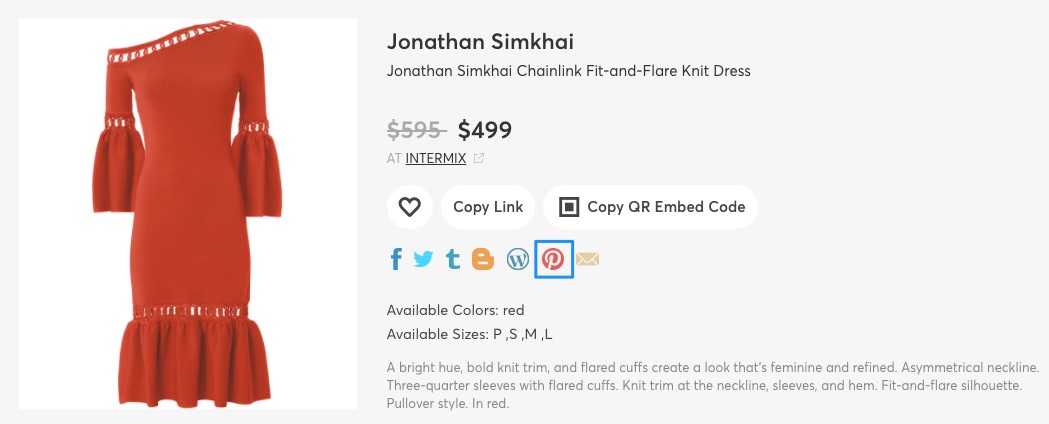Share the product by email icon
Image resolution: width=1049 pixels, height=424 pixels.
[588, 260]
